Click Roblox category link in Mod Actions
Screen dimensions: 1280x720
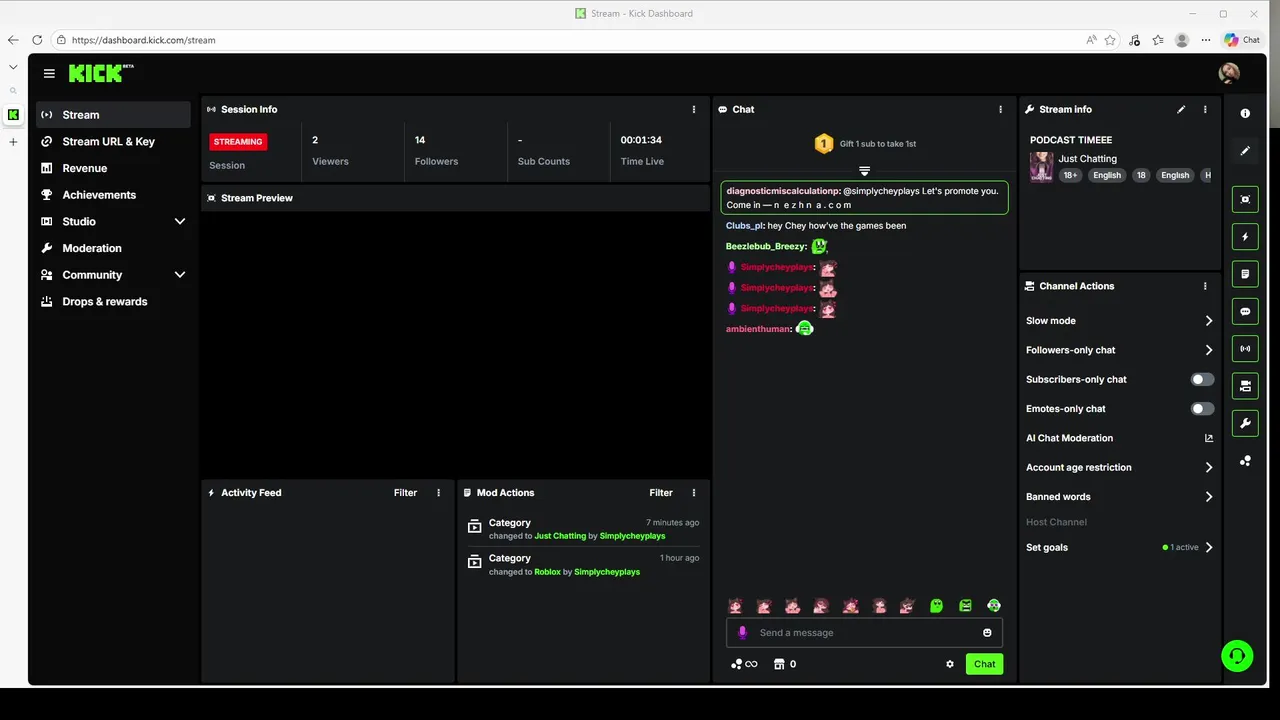547,572
